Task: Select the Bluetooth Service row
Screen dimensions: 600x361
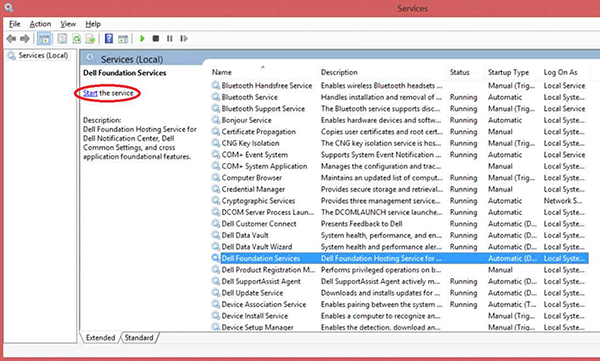Action: 399,97
